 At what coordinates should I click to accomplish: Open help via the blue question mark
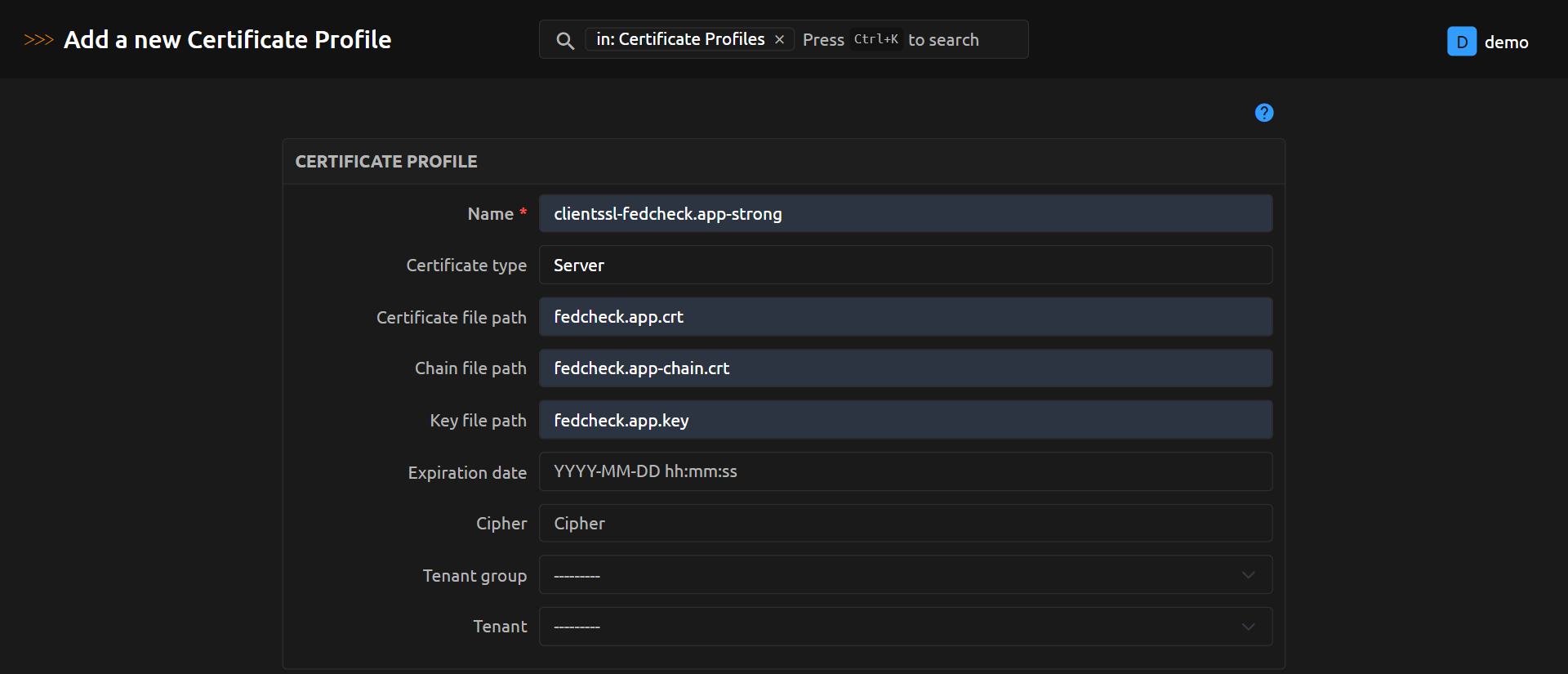point(1263,113)
